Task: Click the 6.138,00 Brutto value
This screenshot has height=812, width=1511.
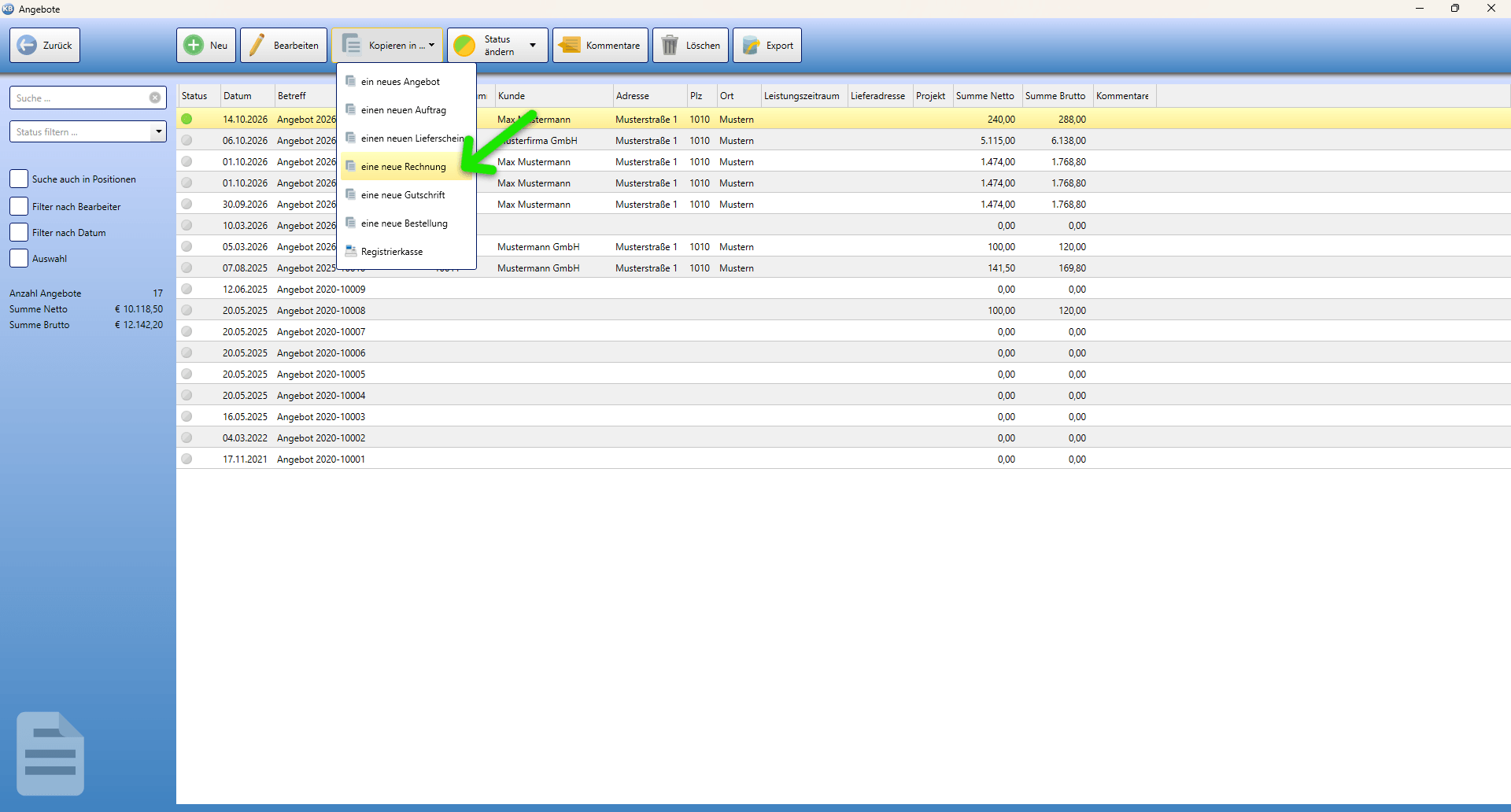Action: pos(1068,140)
